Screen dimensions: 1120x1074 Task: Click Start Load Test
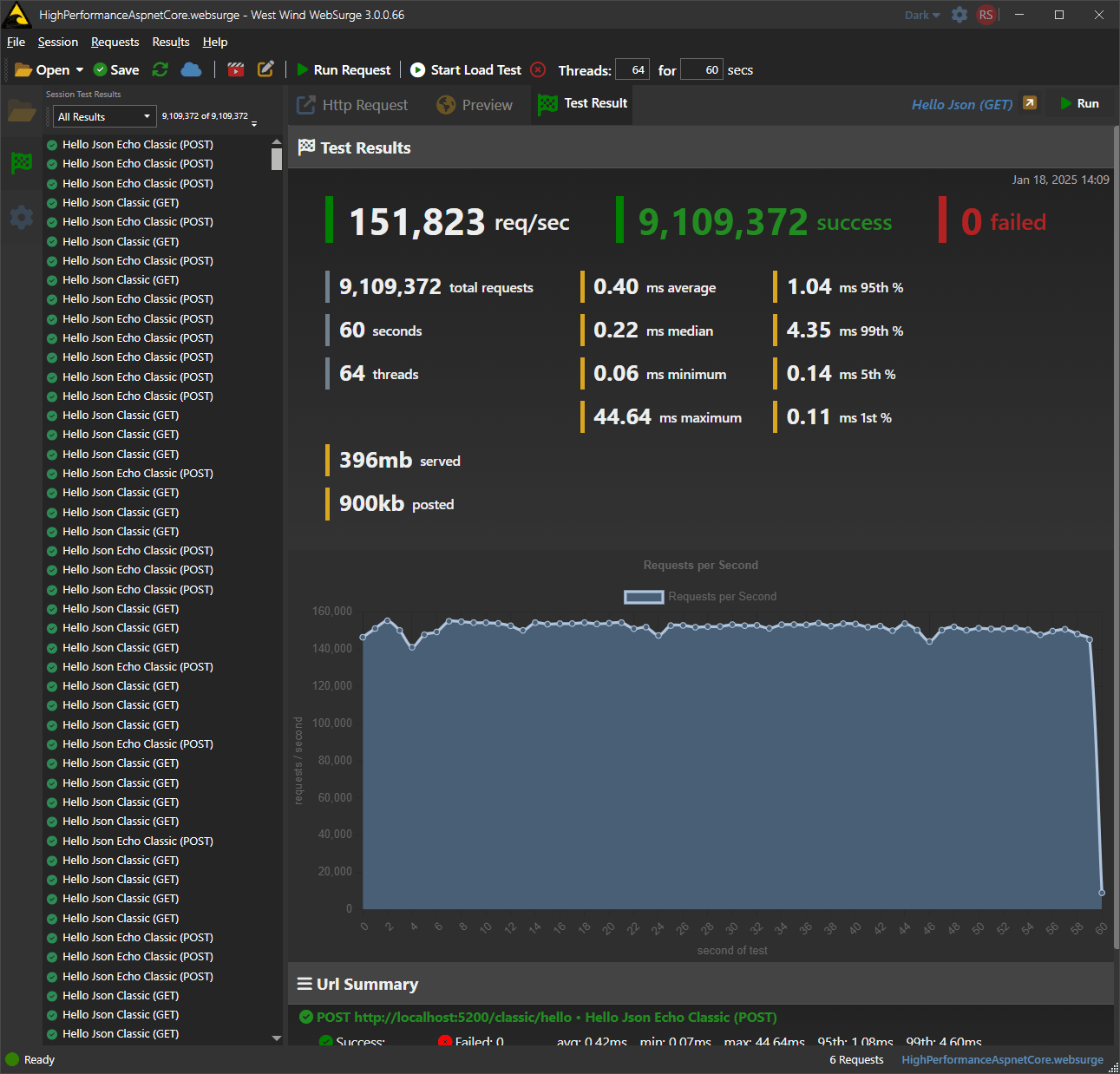click(466, 69)
